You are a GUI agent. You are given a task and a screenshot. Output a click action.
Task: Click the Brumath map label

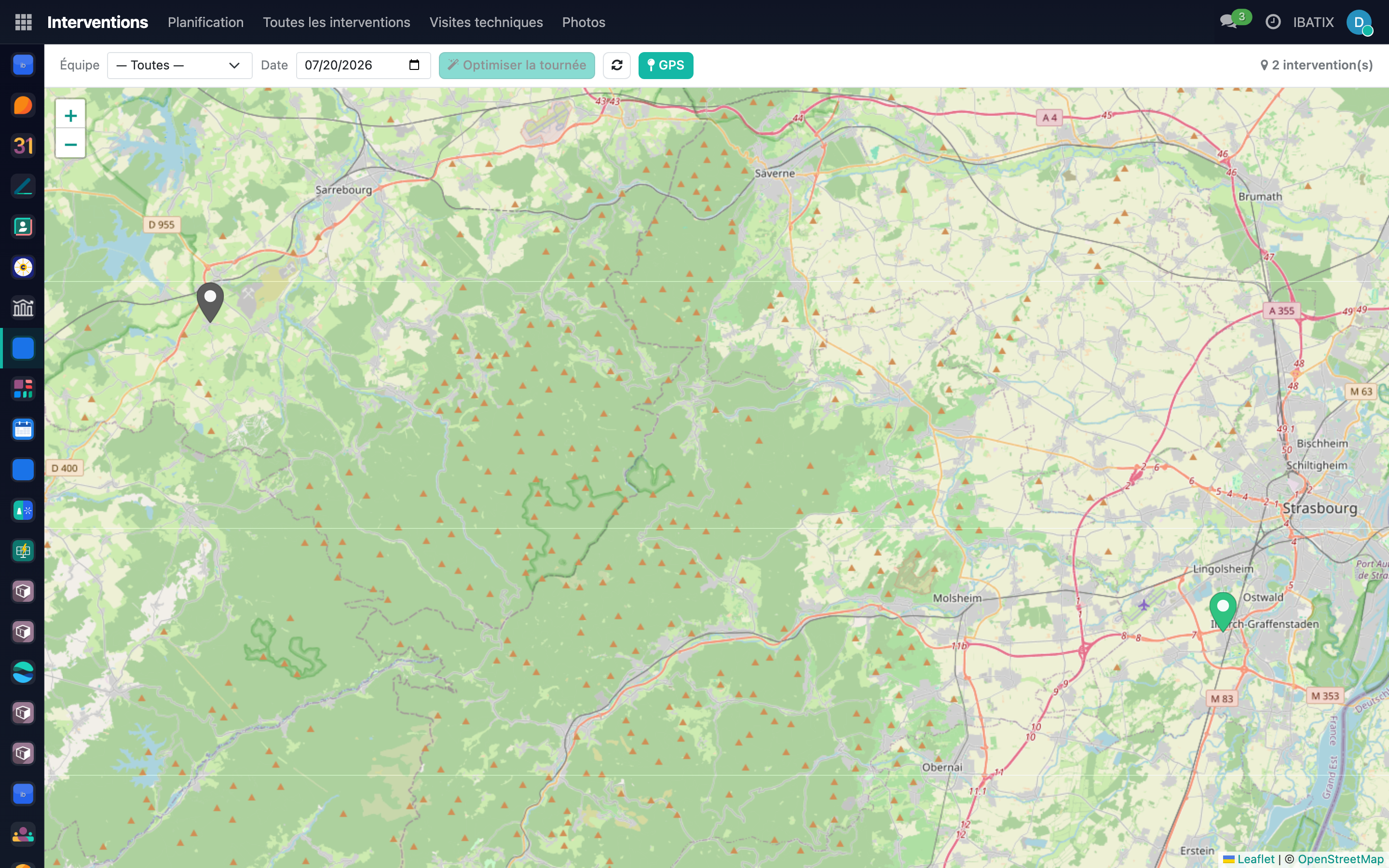(x=1260, y=196)
